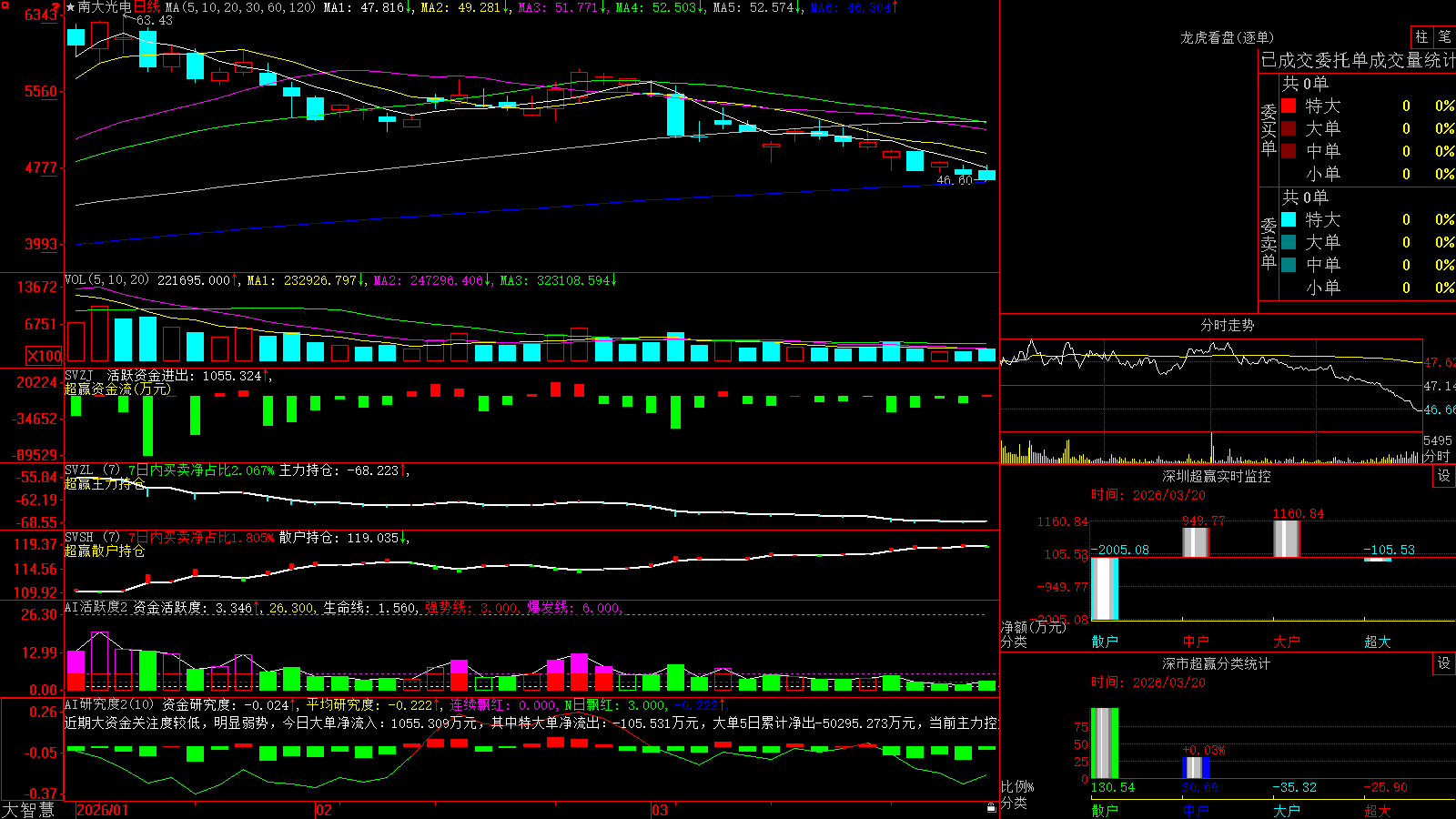Image resolution: width=1456 pixels, height=819 pixels.
Task: Toggle the 笔 tick display mode
Action: [1444, 36]
